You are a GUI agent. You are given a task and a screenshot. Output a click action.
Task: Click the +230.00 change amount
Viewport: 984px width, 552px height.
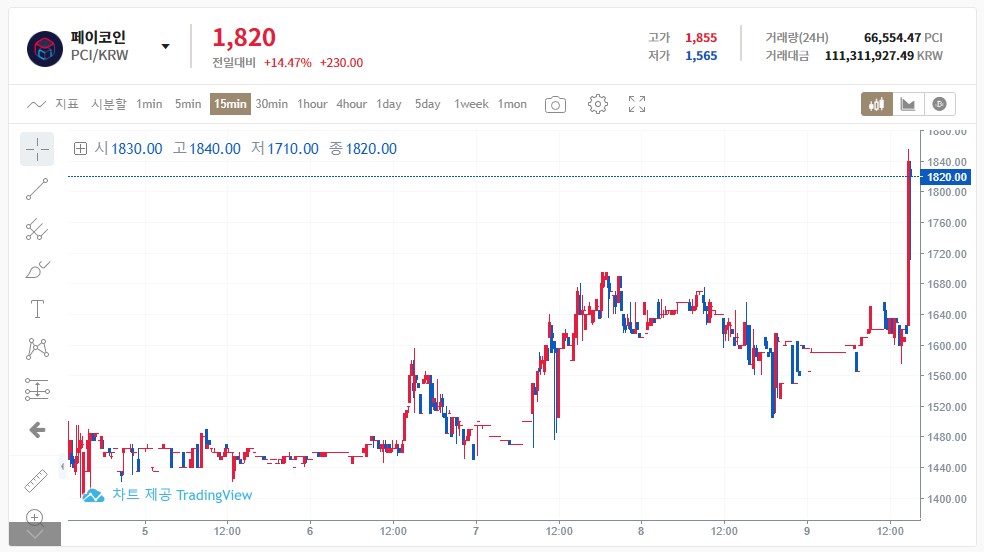(x=341, y=63)
